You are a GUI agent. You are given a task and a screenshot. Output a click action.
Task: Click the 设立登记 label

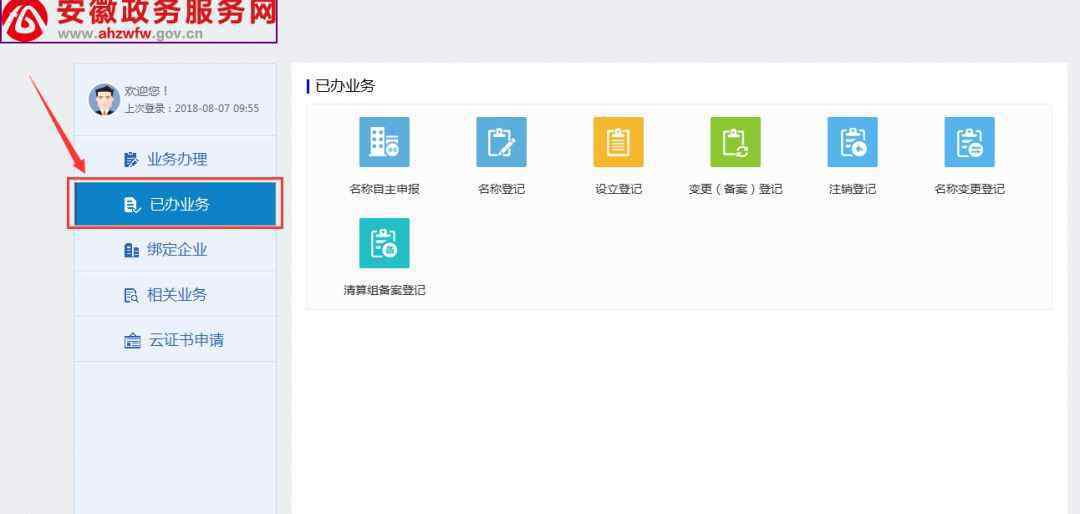[619, 189]
